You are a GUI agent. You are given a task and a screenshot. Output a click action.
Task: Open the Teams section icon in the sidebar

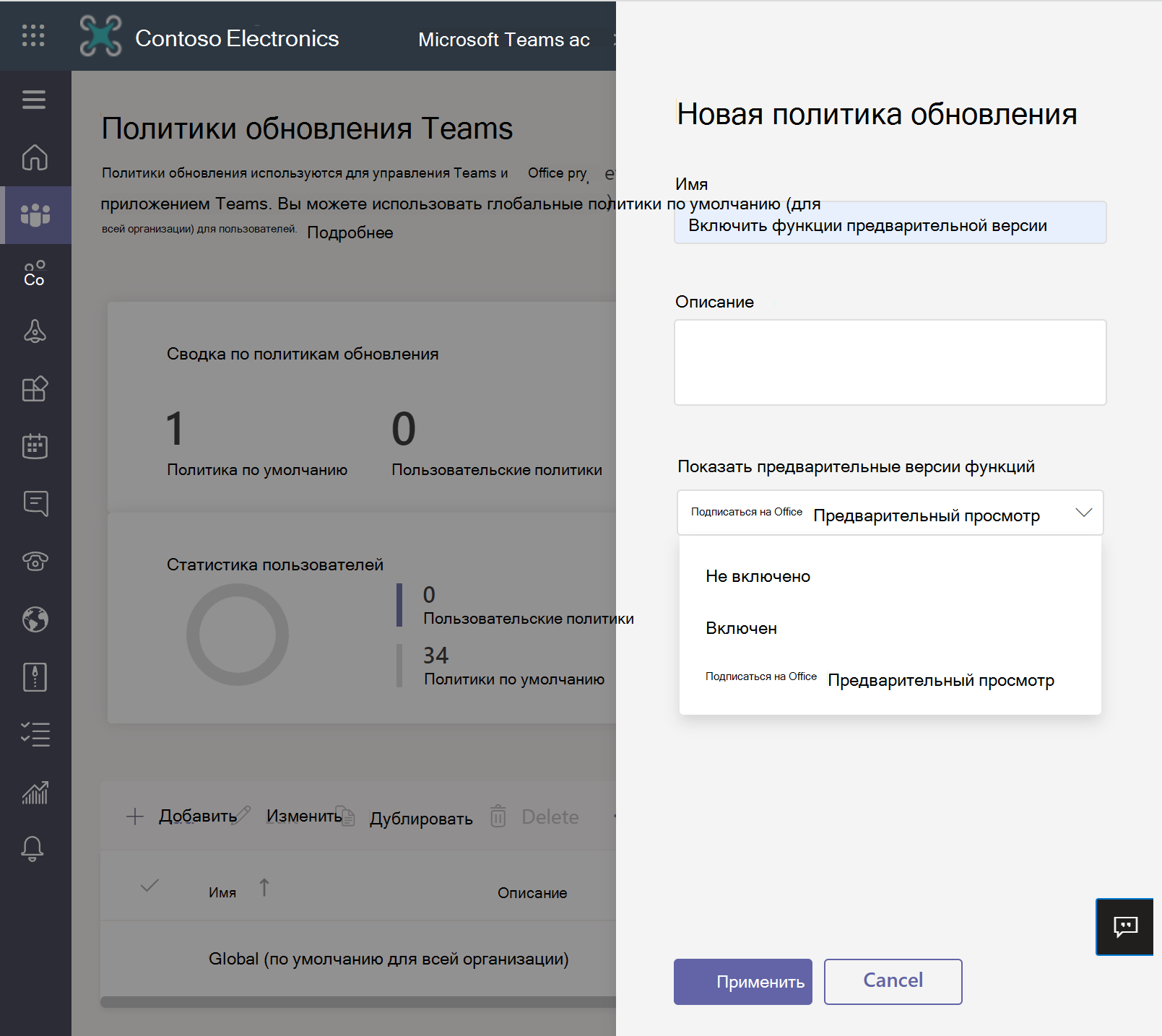coord(35,214)
